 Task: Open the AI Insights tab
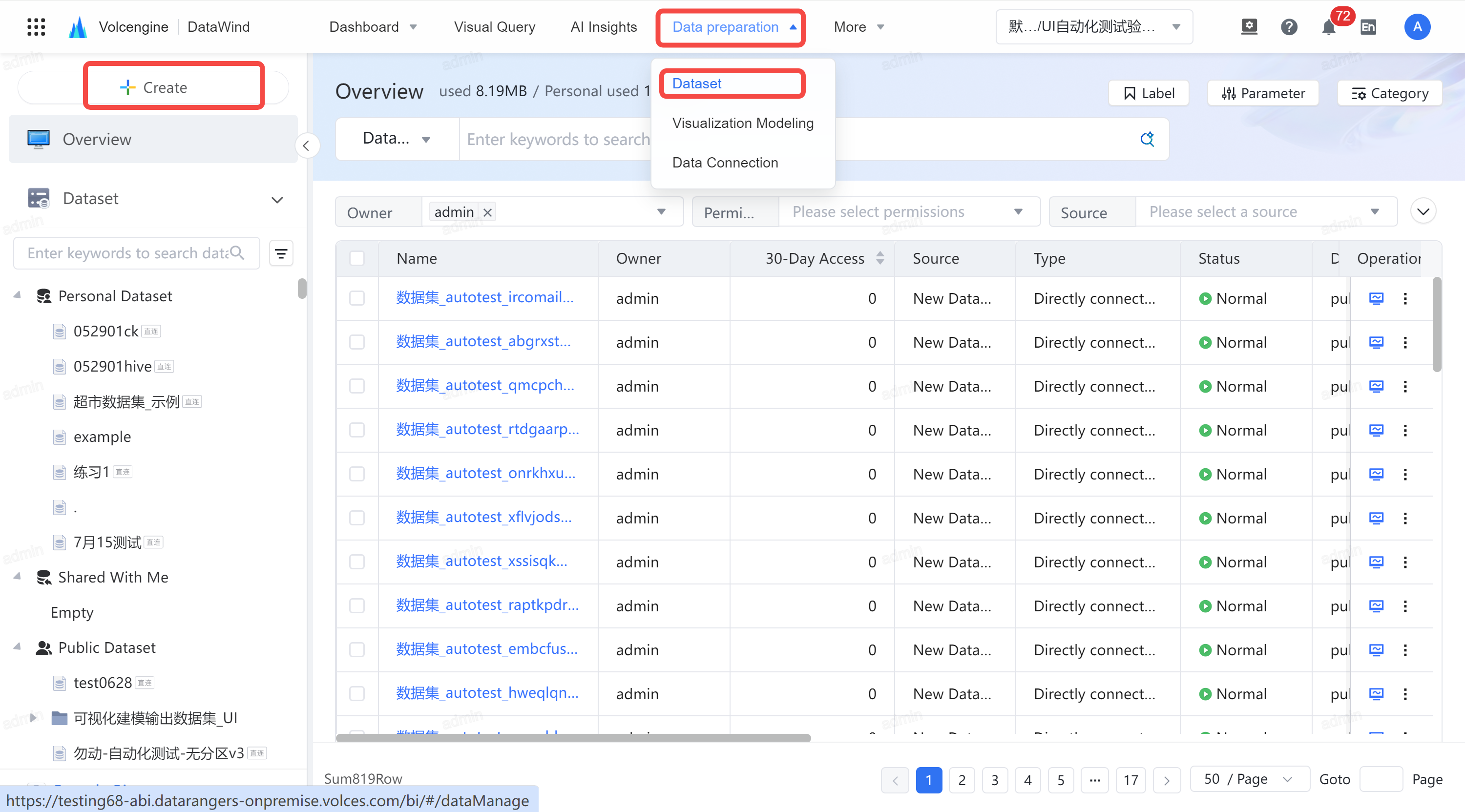click(604, 27)
